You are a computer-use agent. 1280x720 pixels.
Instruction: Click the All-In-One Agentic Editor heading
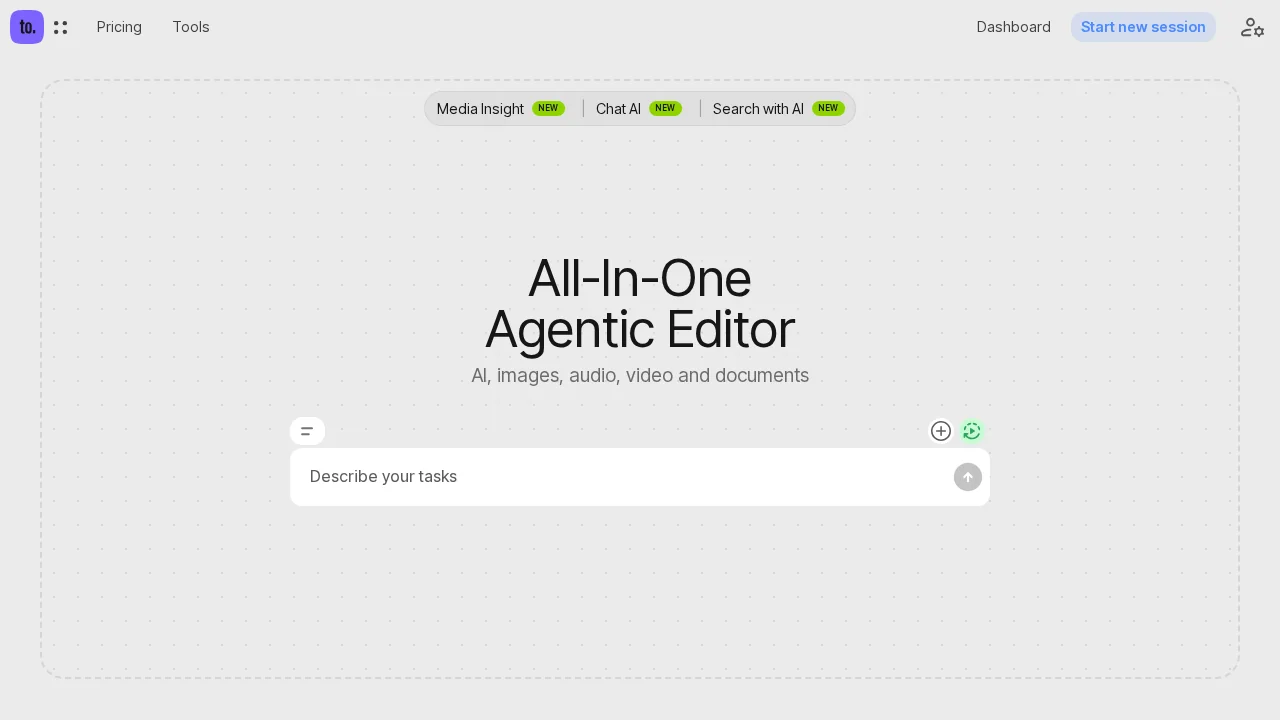point(640,303)
